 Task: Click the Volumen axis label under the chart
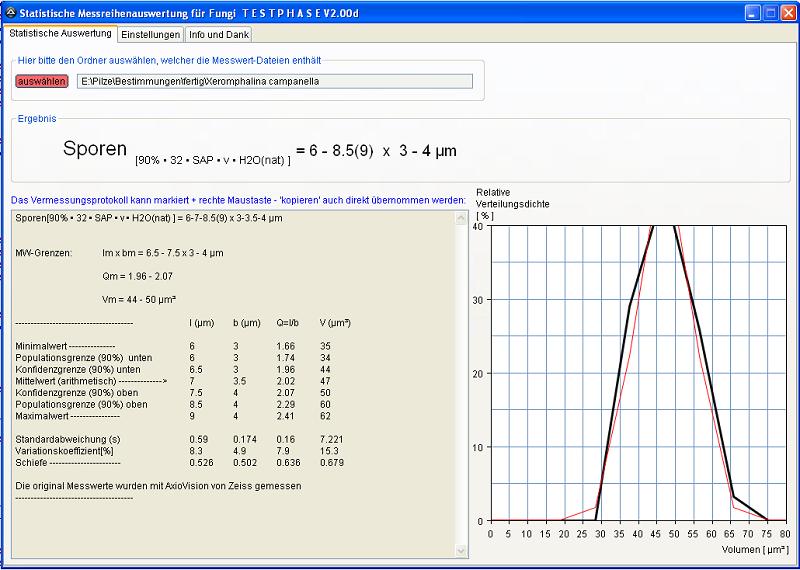(755, 550)
